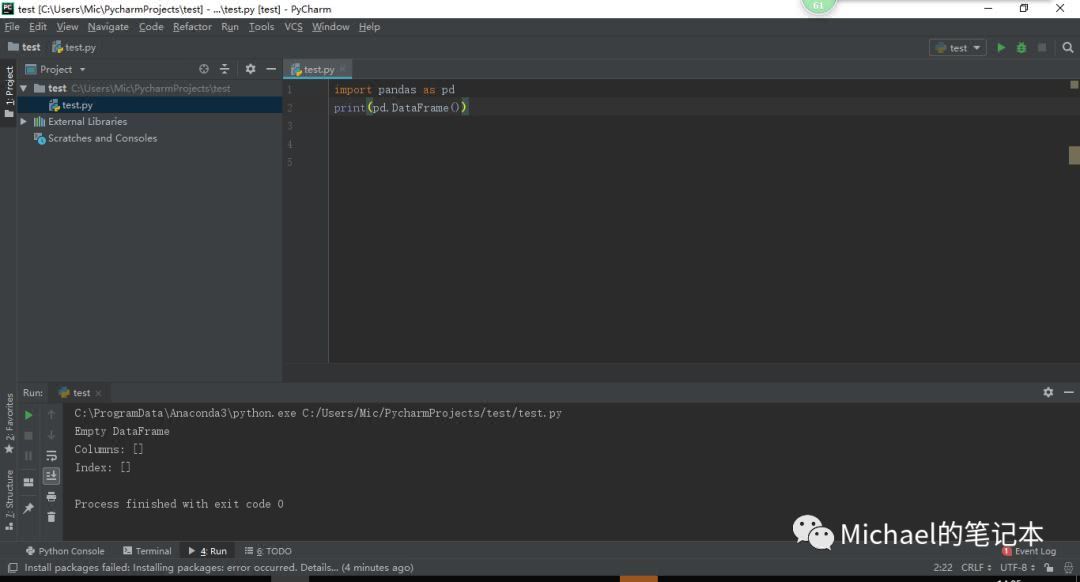Screen dimensions: 1080x582
Task: Click the green Run button in top toolbar
Action: pyautogui.click(x=1001, y=47)
